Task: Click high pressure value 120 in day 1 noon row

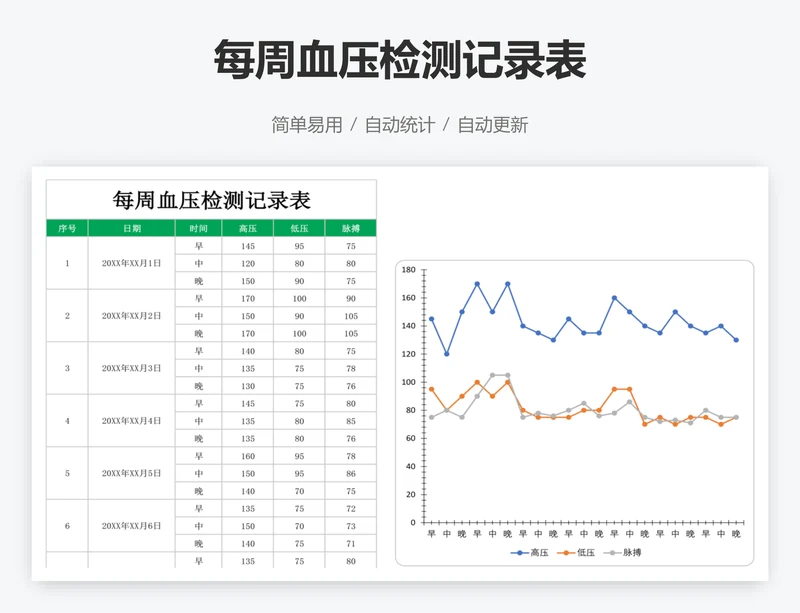Action: pyautogui.click(x=248, y=263)
